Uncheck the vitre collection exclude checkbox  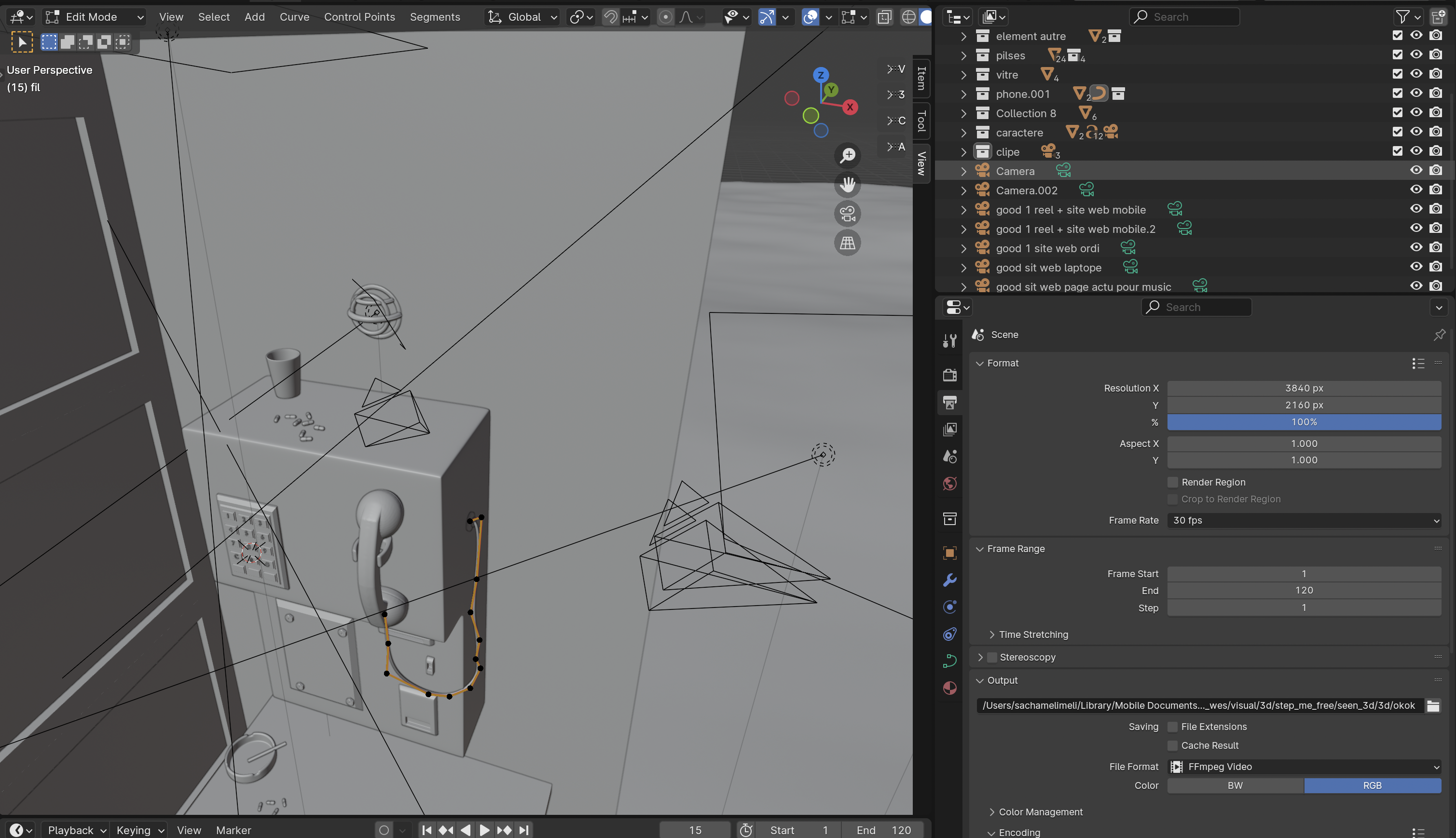point(1397,74)
